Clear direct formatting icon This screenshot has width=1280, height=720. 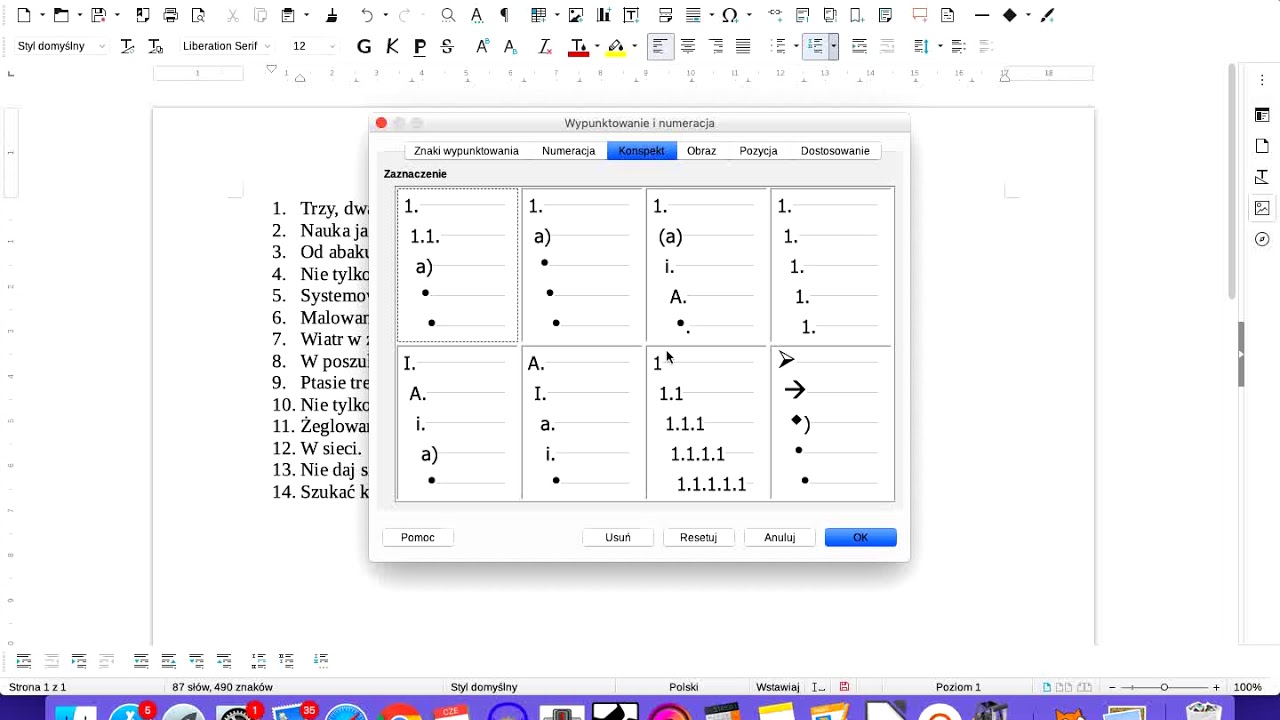coord(545,46)
